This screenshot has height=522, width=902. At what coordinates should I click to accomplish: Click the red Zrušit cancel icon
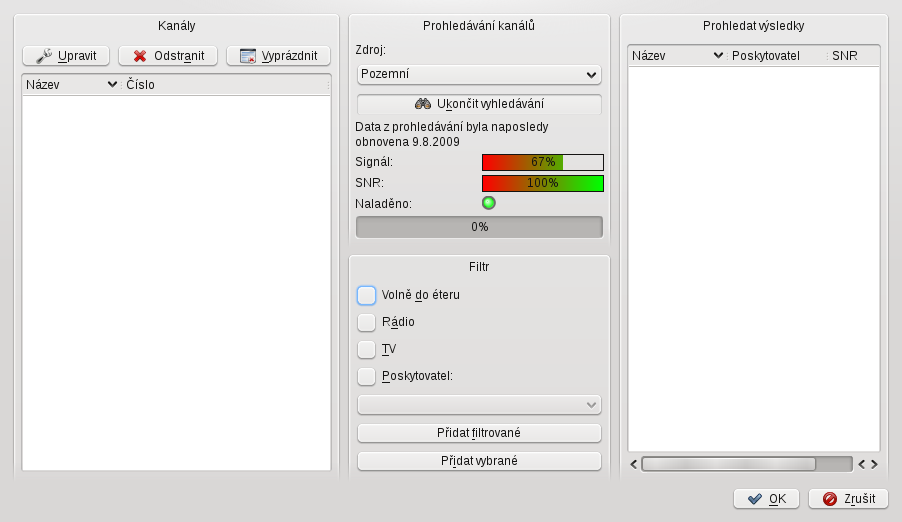click(830, 499)
